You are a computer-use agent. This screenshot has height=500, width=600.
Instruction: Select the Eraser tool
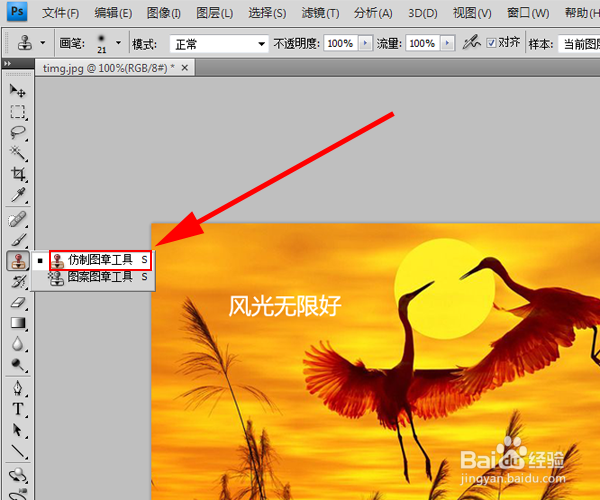17,303
